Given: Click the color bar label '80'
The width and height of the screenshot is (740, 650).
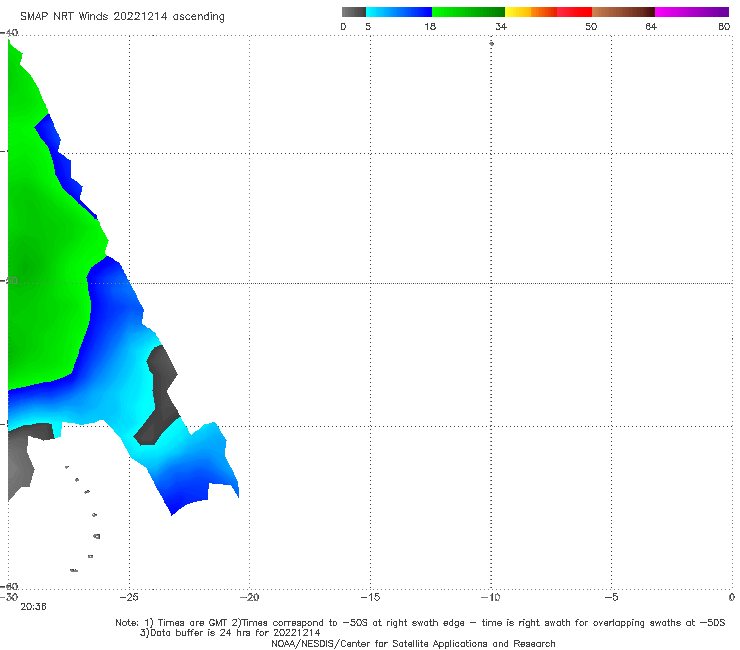Looking at the screenshot, I should pos(724,27).
